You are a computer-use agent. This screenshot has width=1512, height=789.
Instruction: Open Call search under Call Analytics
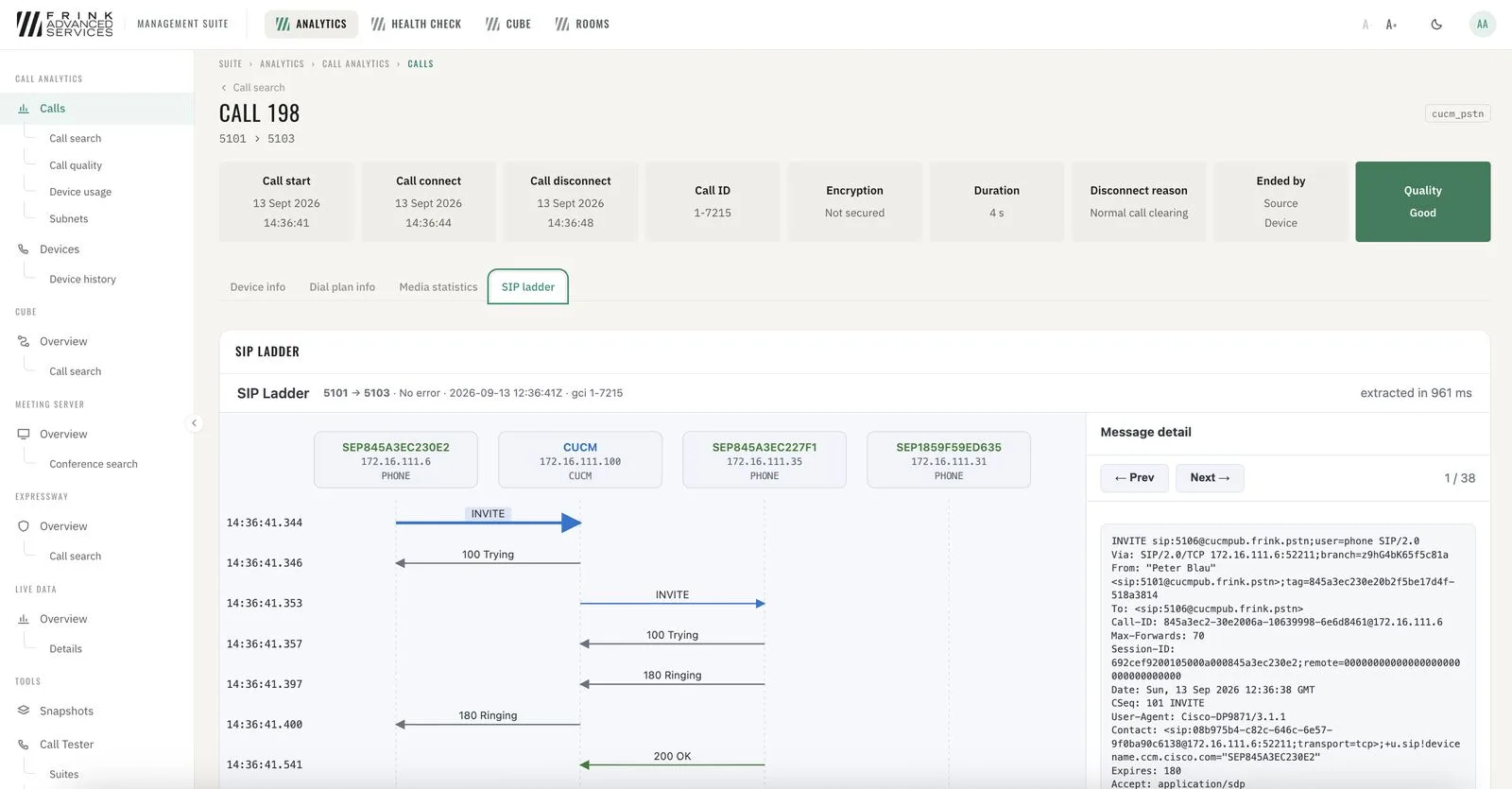point(76,138)
